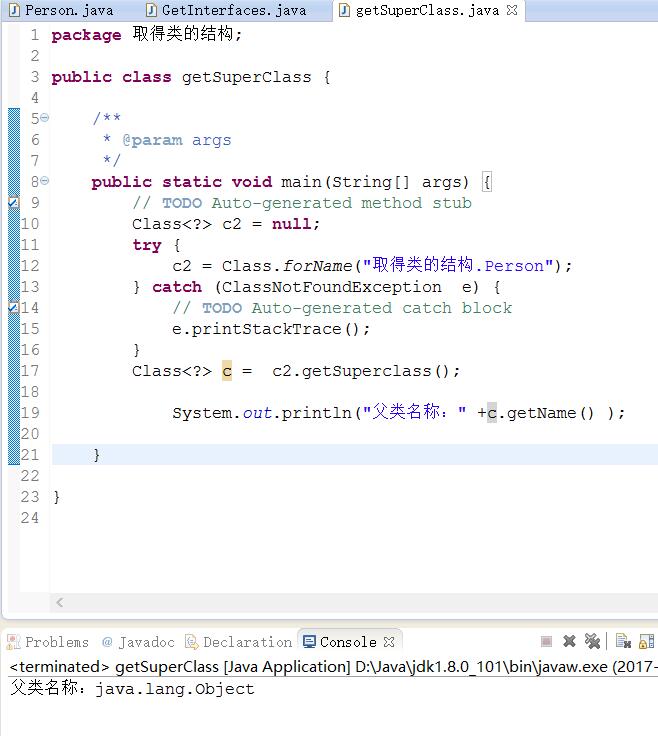Click the 'try' keyword on line 11

(147, 245)
